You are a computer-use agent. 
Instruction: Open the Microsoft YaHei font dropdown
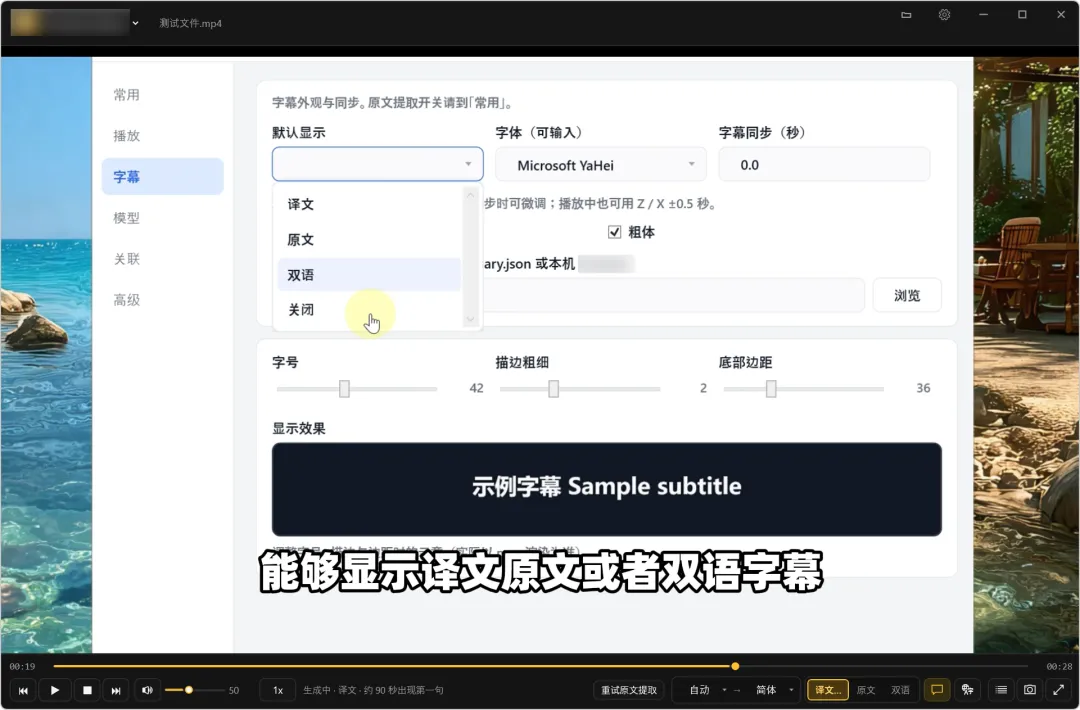[x=601, y=165]
